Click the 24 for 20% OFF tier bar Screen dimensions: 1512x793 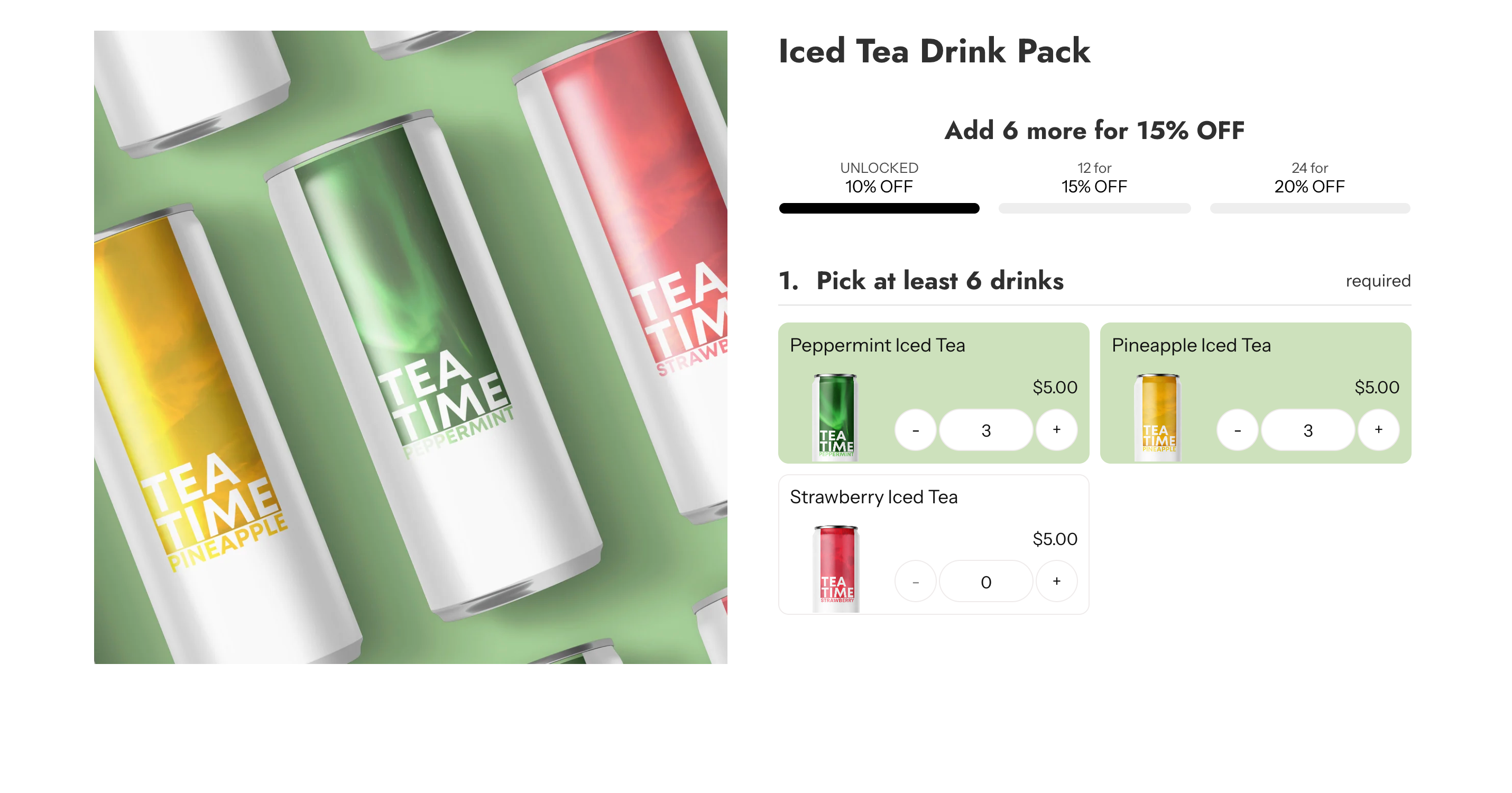coord(1310,208)
